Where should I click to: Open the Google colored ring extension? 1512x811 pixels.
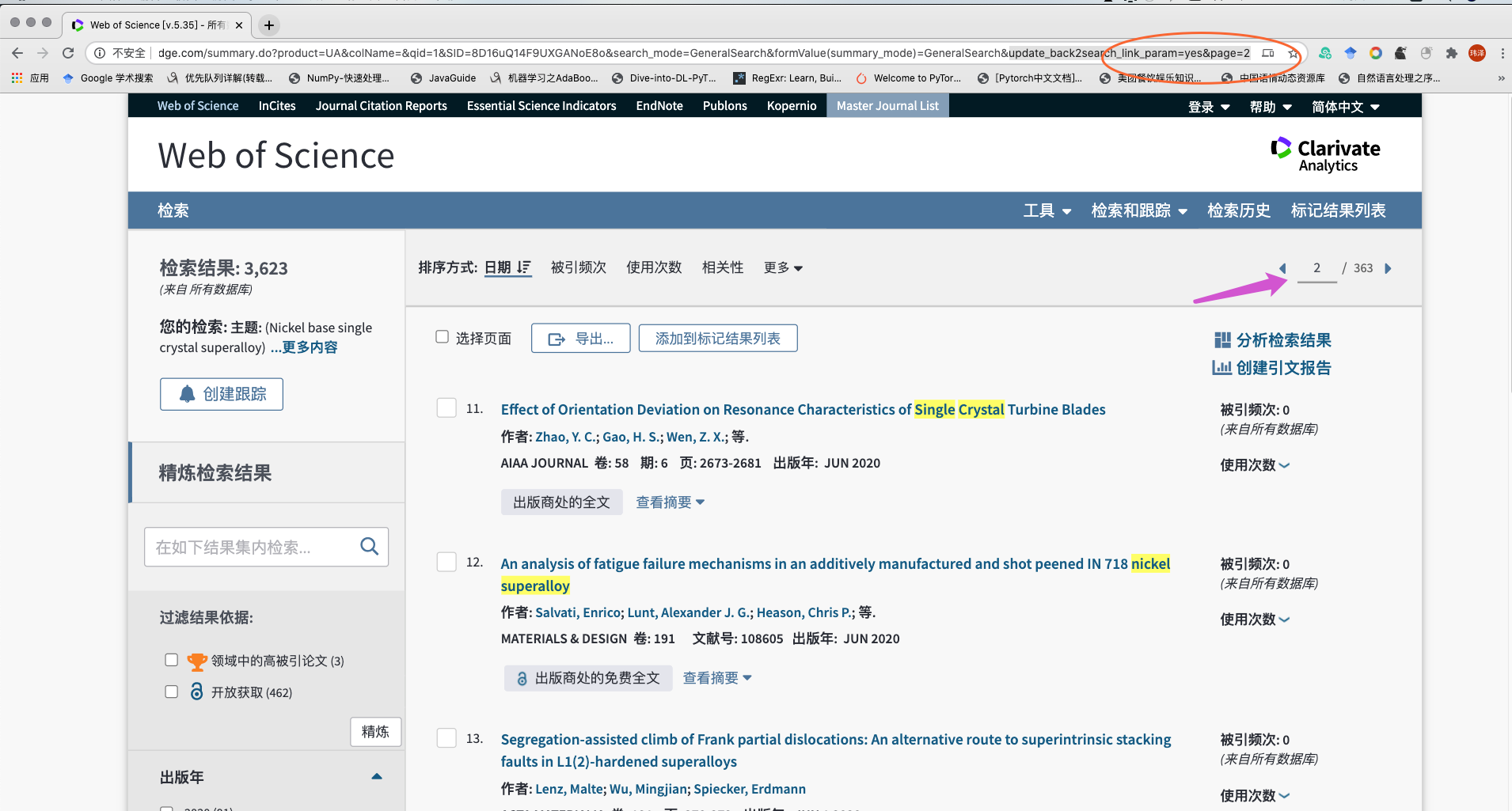click(x=1376, y=53)
